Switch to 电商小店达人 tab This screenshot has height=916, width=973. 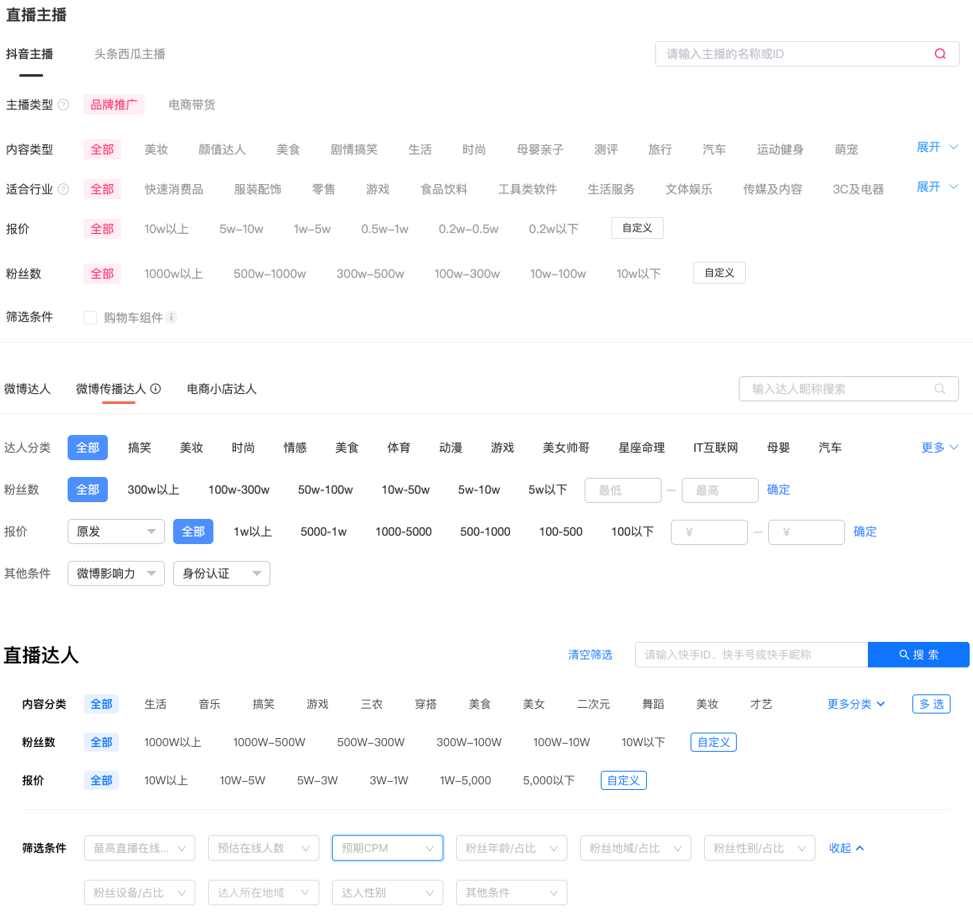[x=222, y=389]
